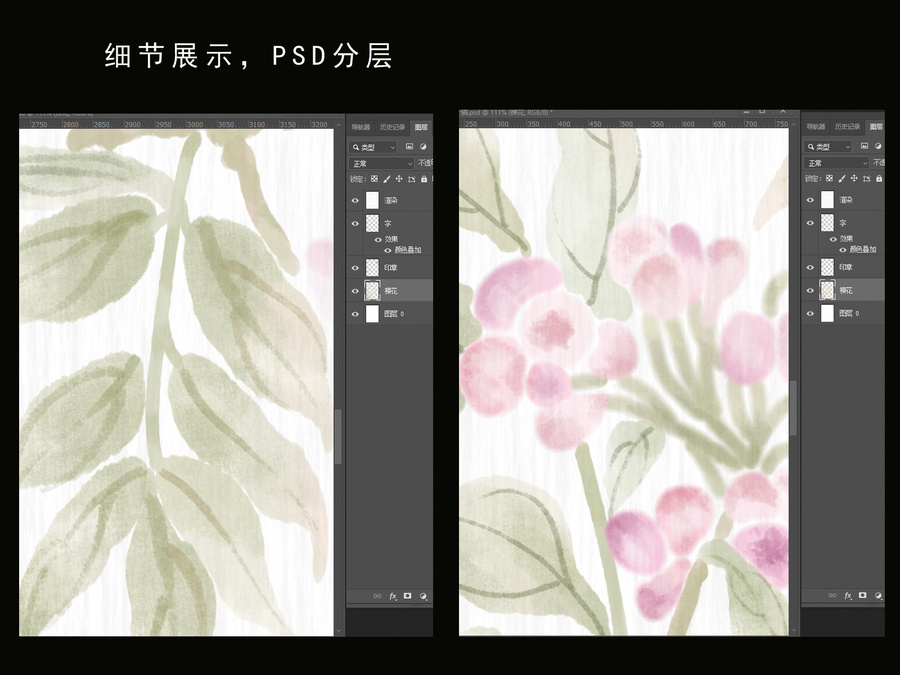Image resolution: width=900 pixels, height=675 pixels.
Task: Click artboard nesting lock icon in right panel
Action: [x=867, y=179]
